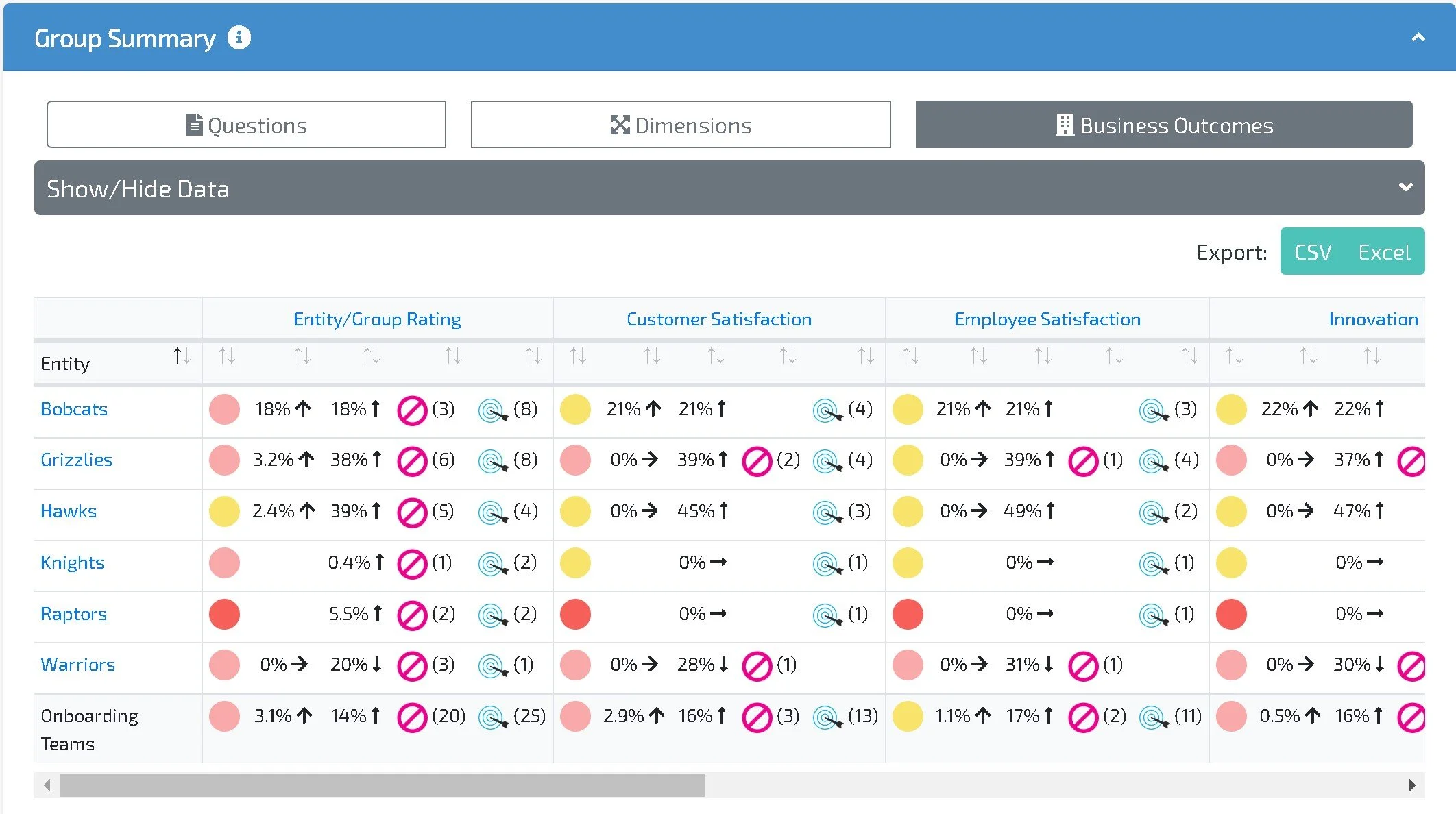The image size is (1456, 814).
Task: Open the info tooltip next to Group Summary
Action: tap(239, 38)
